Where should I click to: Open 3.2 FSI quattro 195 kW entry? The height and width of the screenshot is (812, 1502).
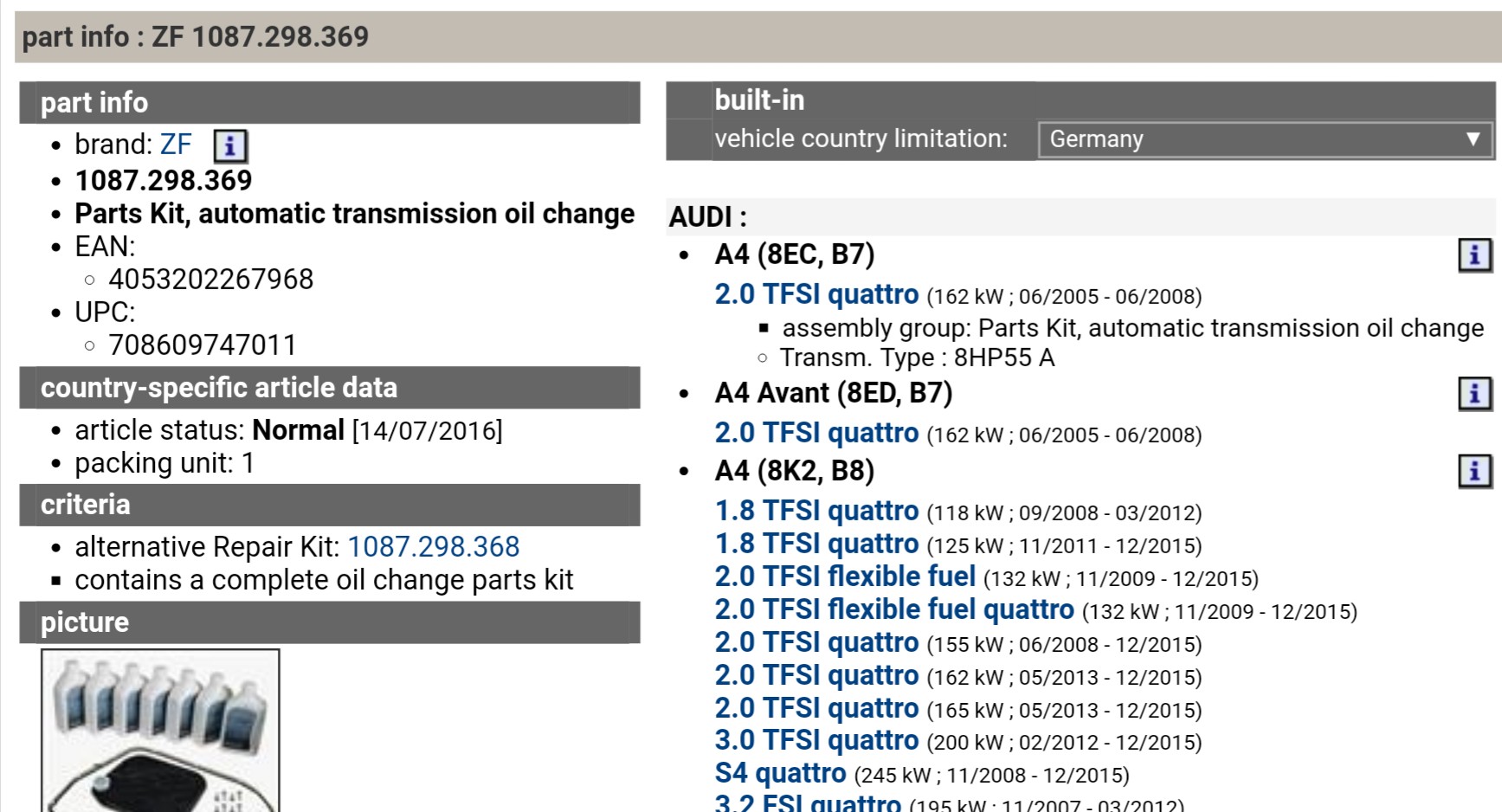pos(807,803)
